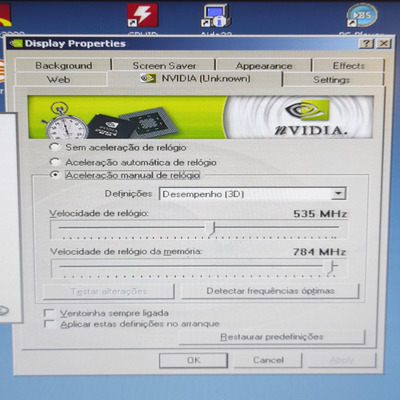Select the NVIDIA (Unknown) tab

[x=195, y=78]
